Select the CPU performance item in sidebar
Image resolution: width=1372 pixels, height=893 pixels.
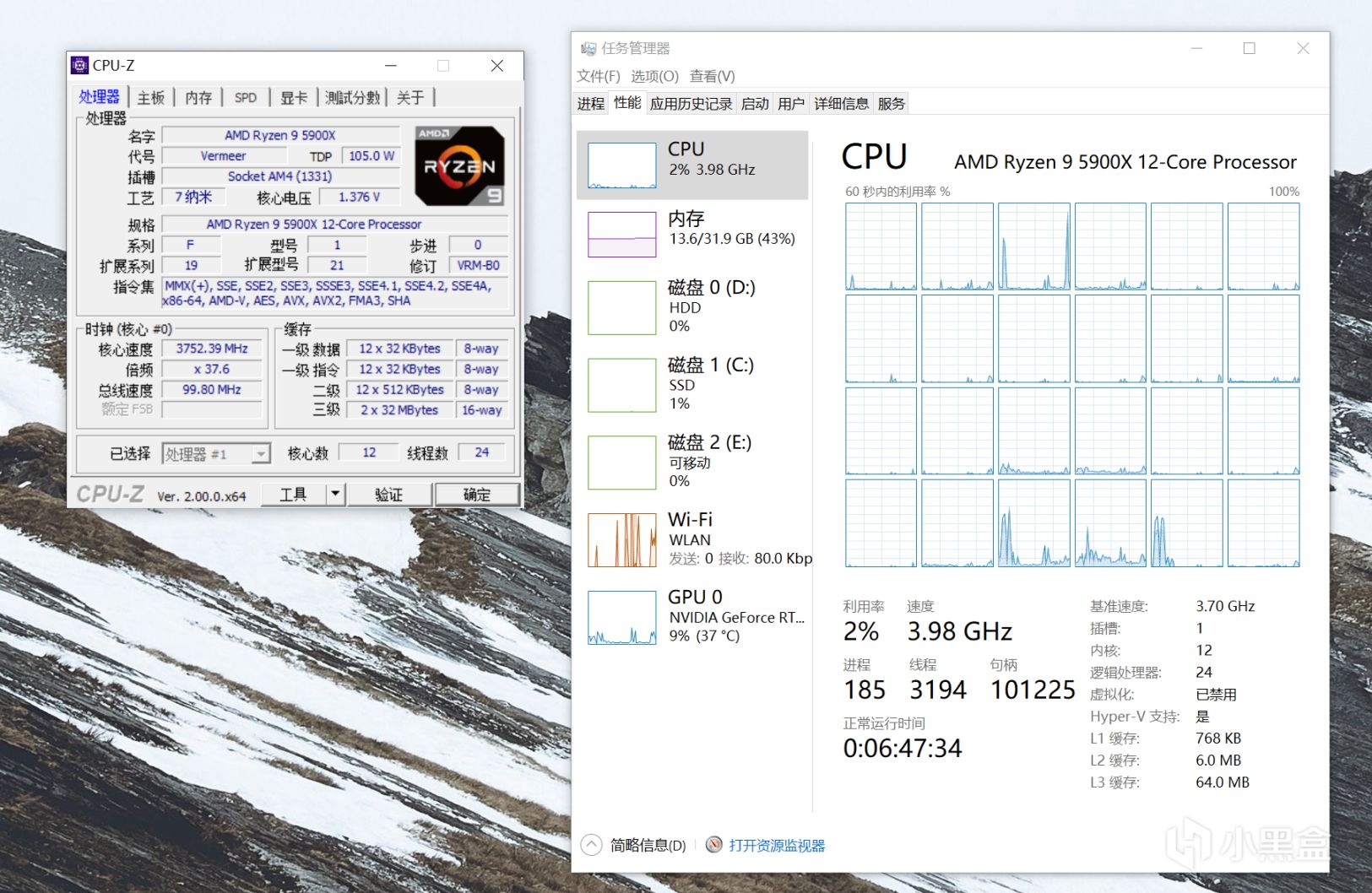[x=692, y=165]
